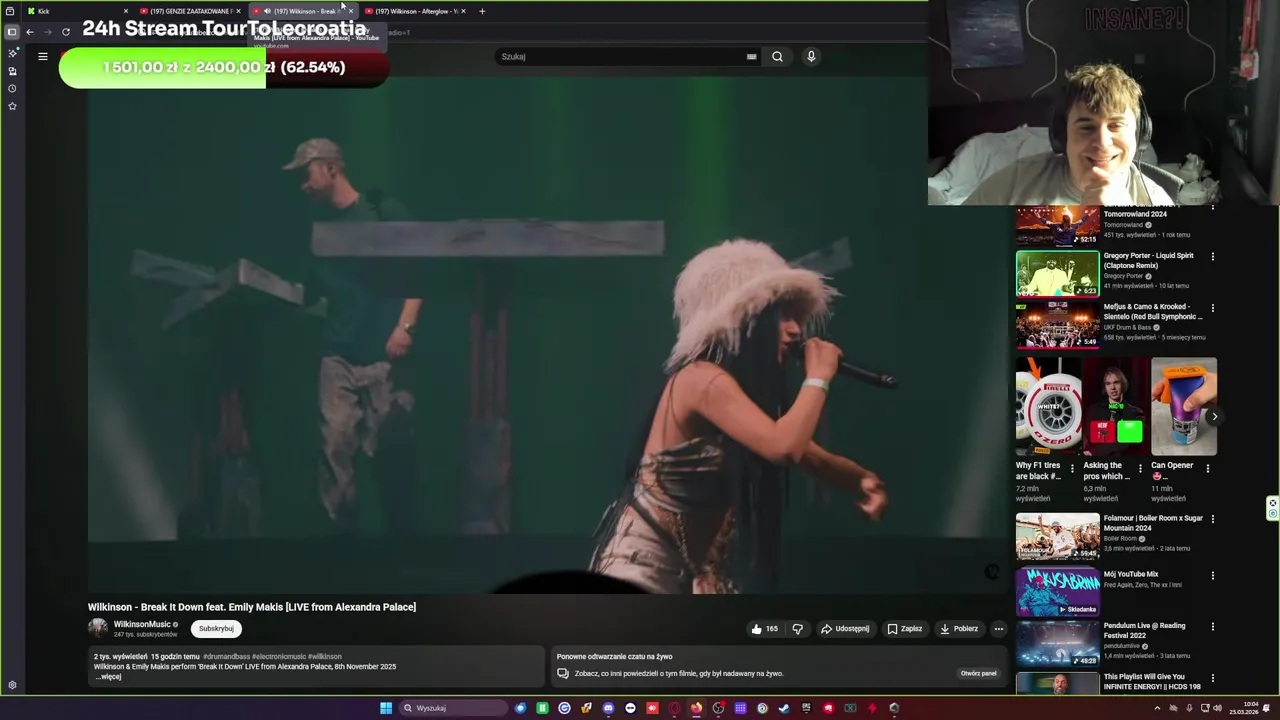Open options menu for Gregory Porter video
This screenshot has height=720, width=1280.
pos(1213,256)
